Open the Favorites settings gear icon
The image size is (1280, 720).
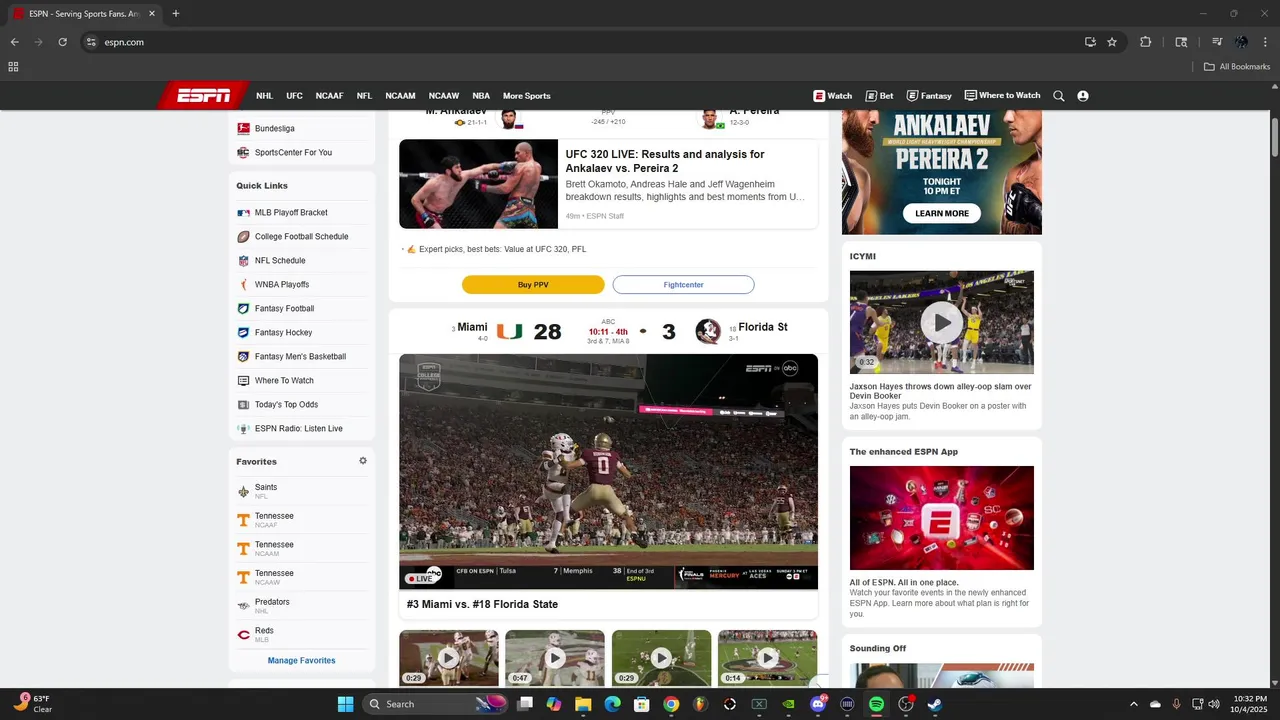363,461
